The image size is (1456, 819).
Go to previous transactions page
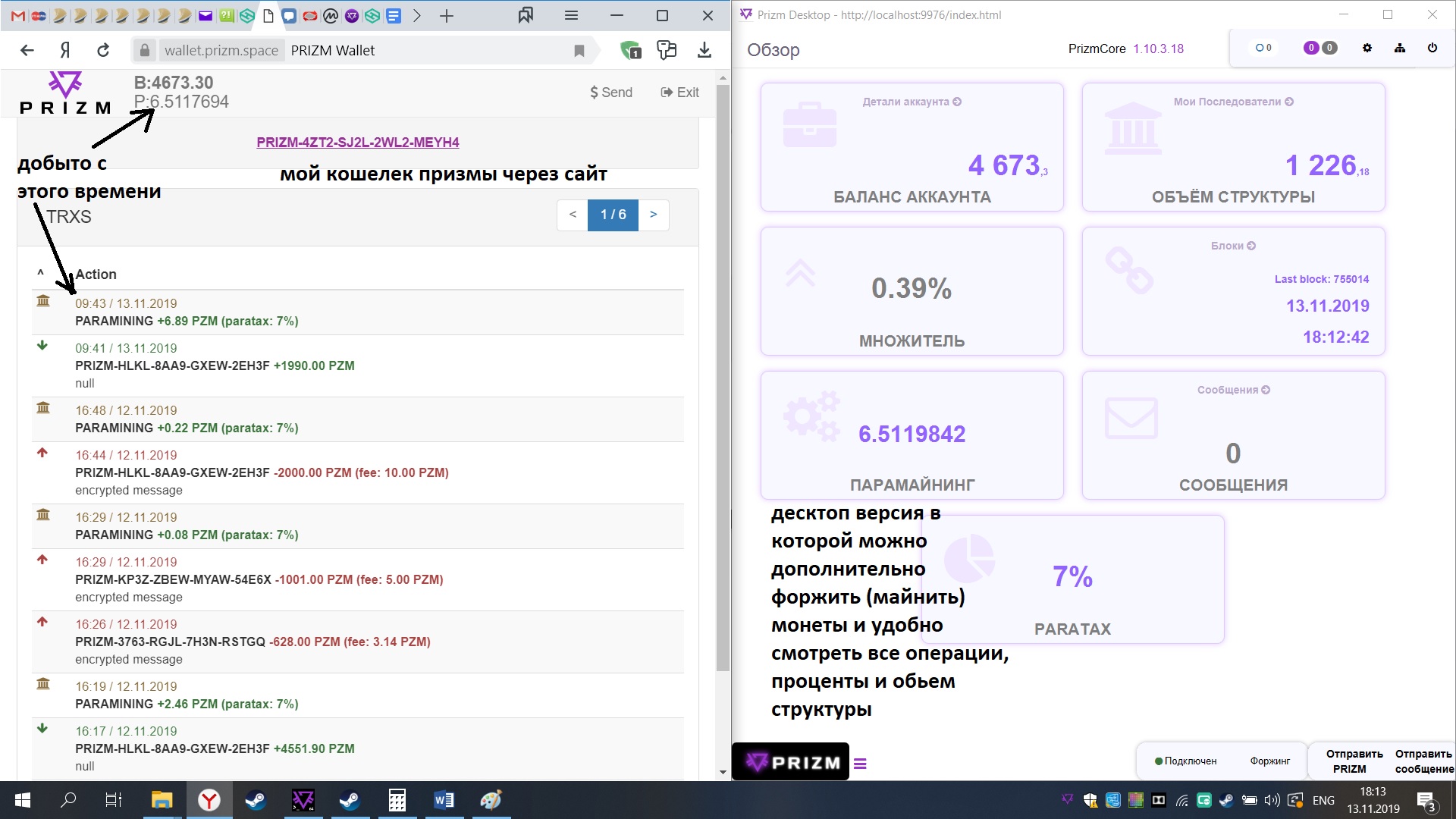coord(573,215)
